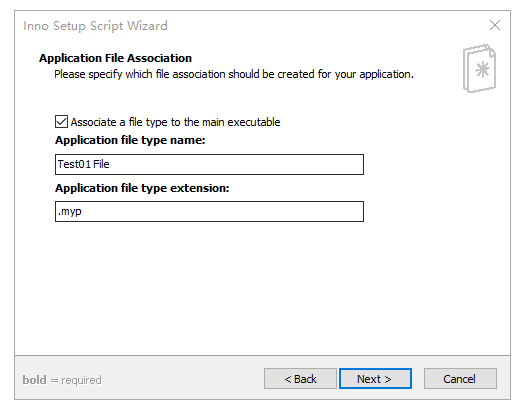Return to previous page with Back button

click(x=300, y=379)
